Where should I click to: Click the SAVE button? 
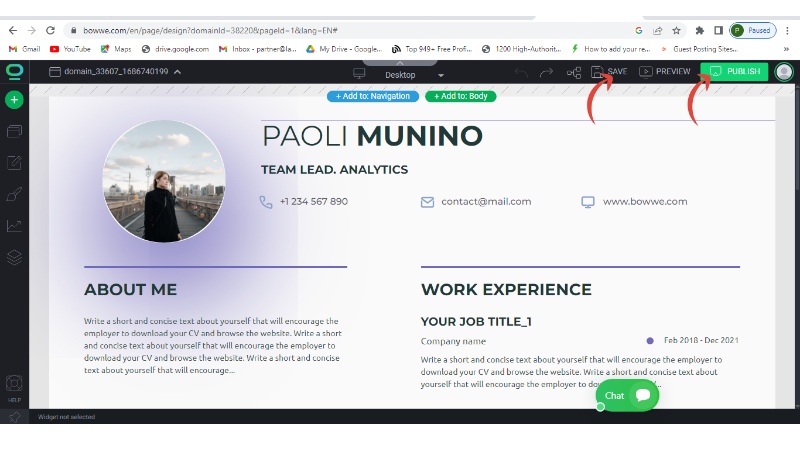click(609, 71)
